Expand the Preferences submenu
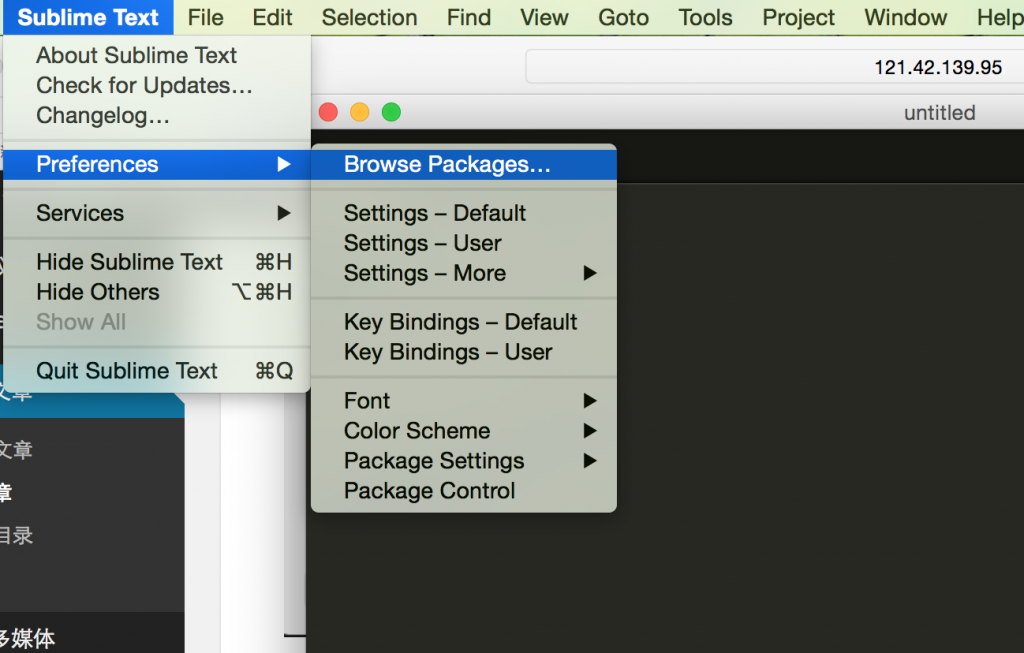 point(157,165)
